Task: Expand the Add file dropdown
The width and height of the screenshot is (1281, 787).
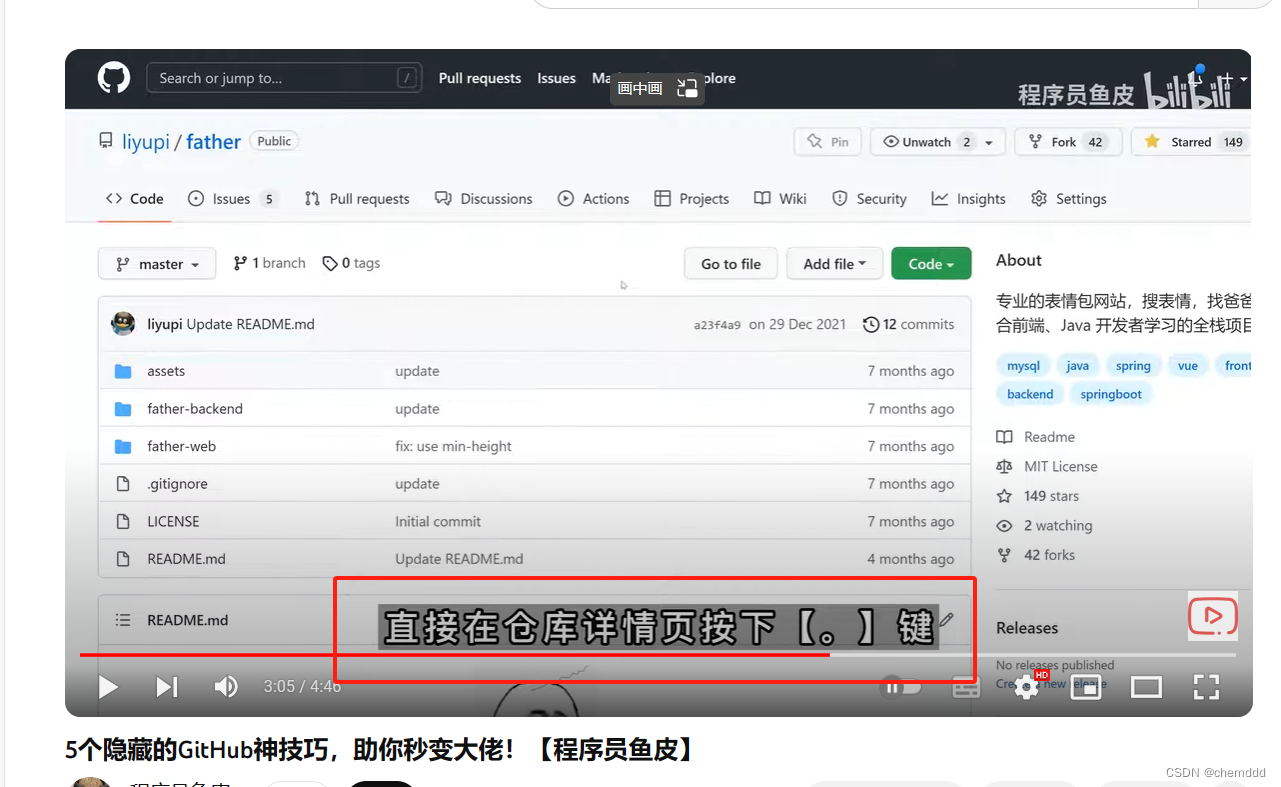Action: pos(835,264)
